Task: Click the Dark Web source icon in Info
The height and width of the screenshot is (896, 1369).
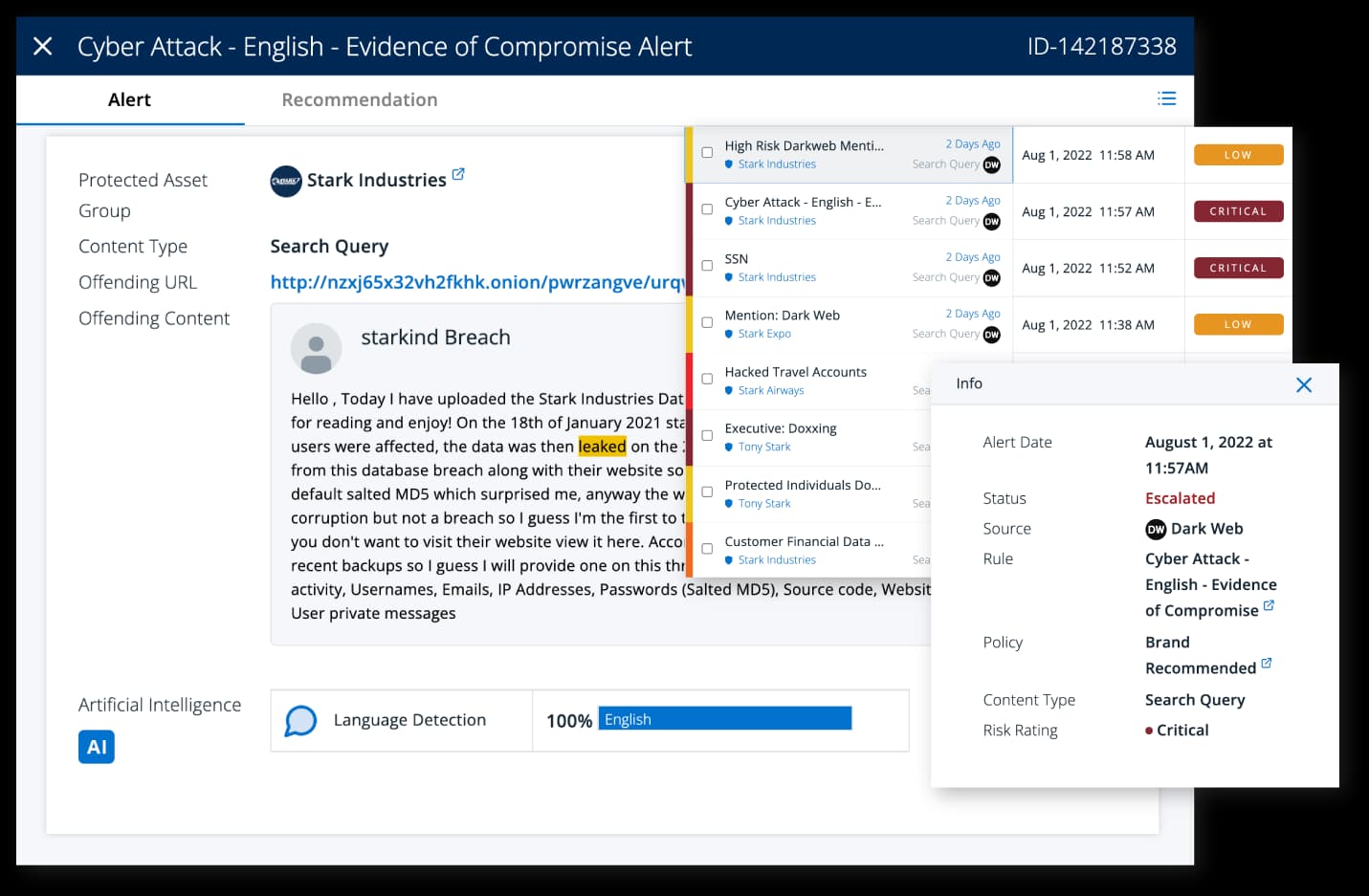Action: (x=1156, y=529)
